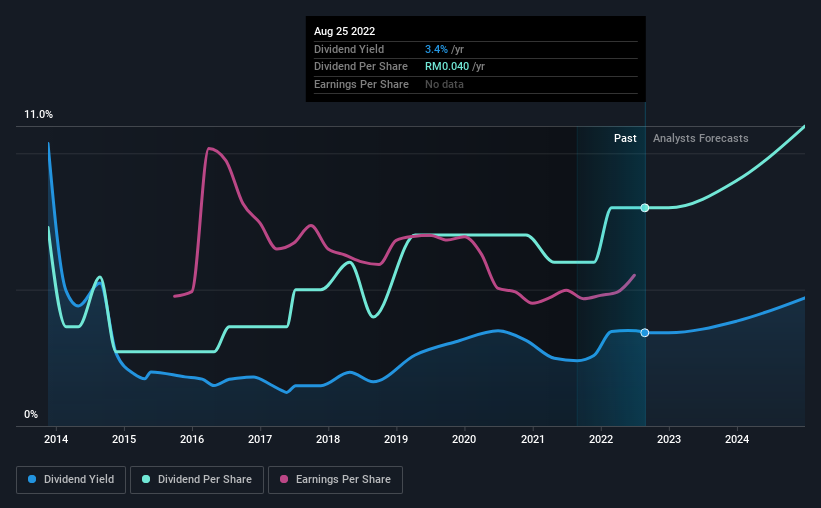Click the 2018 x-axis label
The image size is (821, 508).
pyautogui.click(x=328, y=439)
